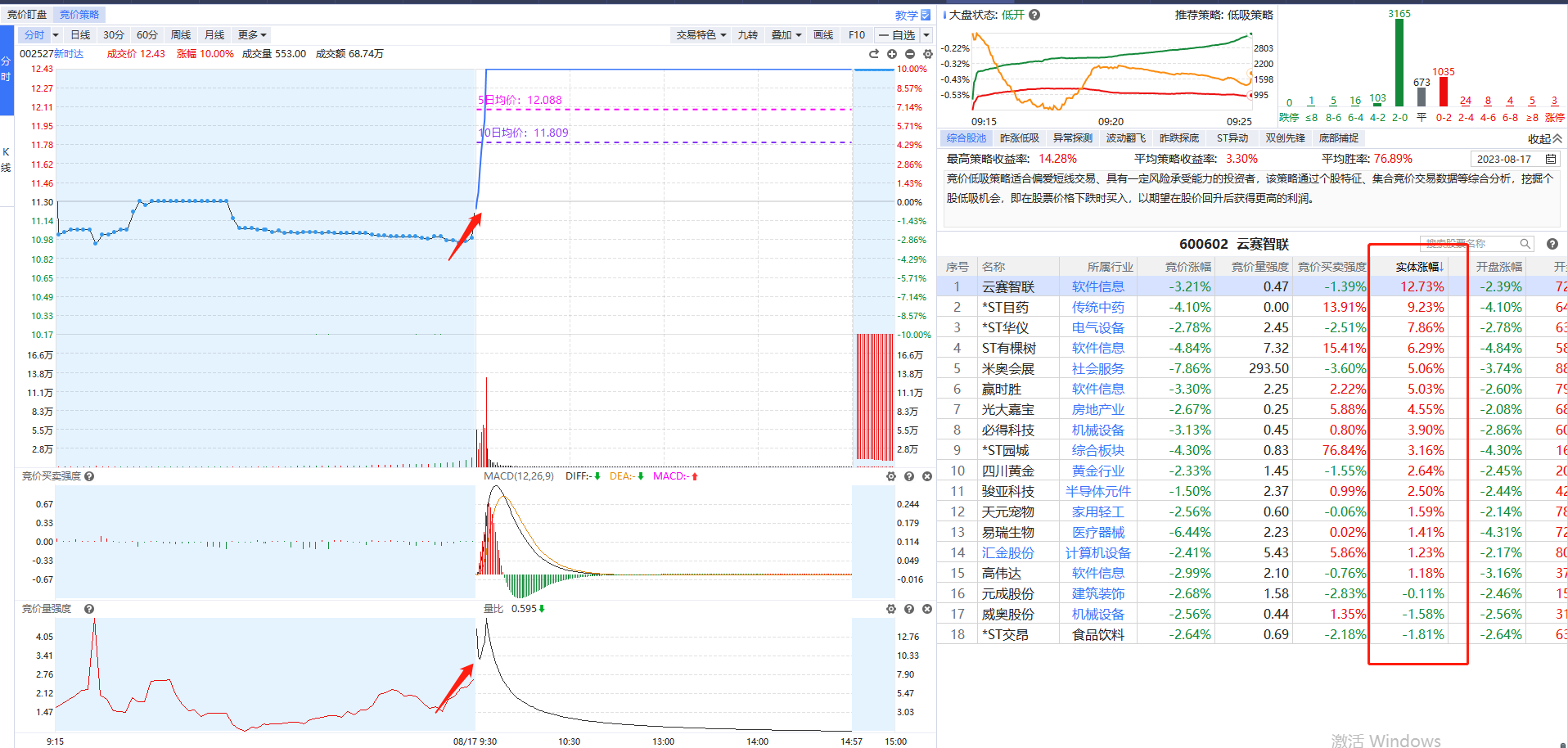Select 异常探测 strategy tab
The width and height of the screenshot is (1568, 748).
1073,138
